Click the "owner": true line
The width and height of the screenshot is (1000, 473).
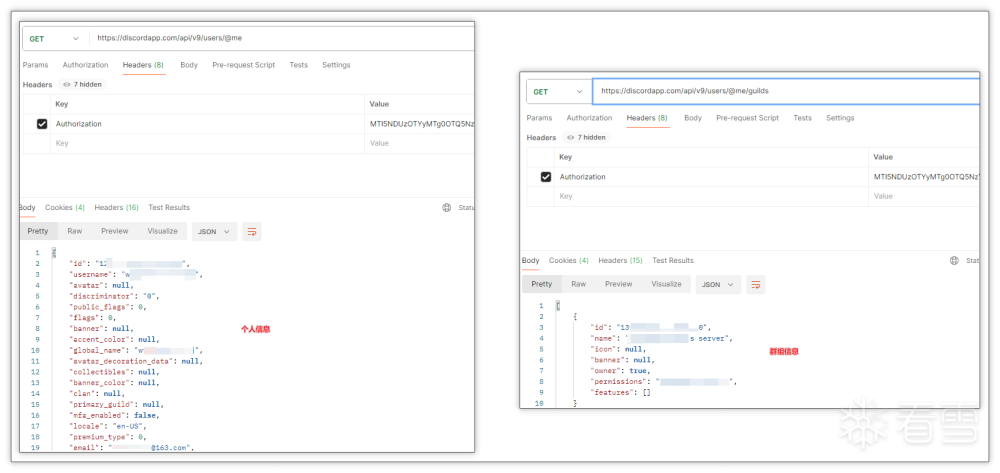621,371
